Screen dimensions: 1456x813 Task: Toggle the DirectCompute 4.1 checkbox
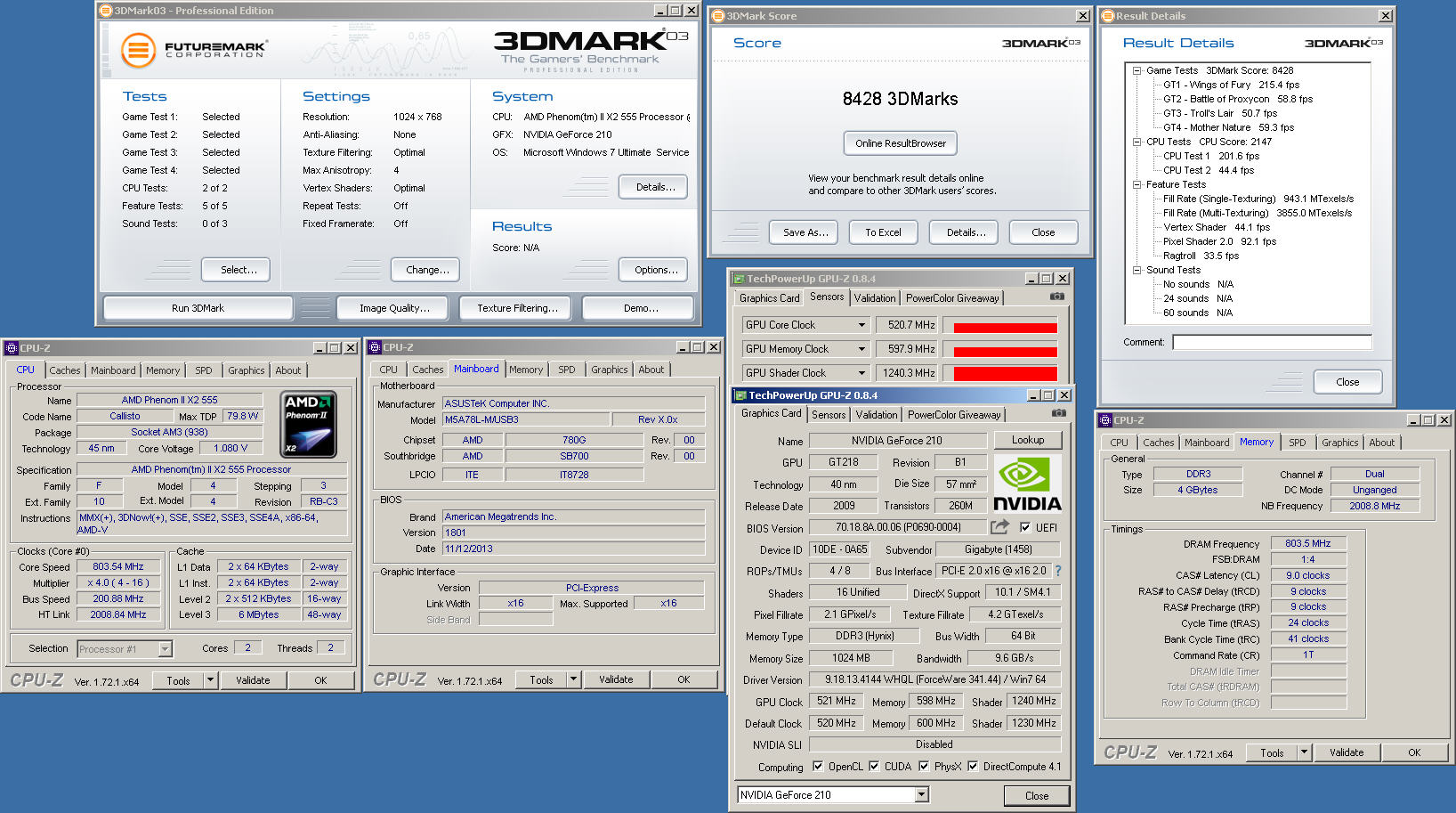[x=973, y=766]
